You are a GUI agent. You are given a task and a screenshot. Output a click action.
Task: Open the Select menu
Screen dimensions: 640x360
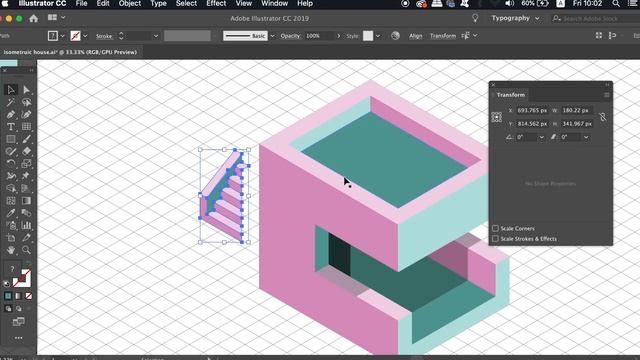pyautogui.click(x=186, y=4)
